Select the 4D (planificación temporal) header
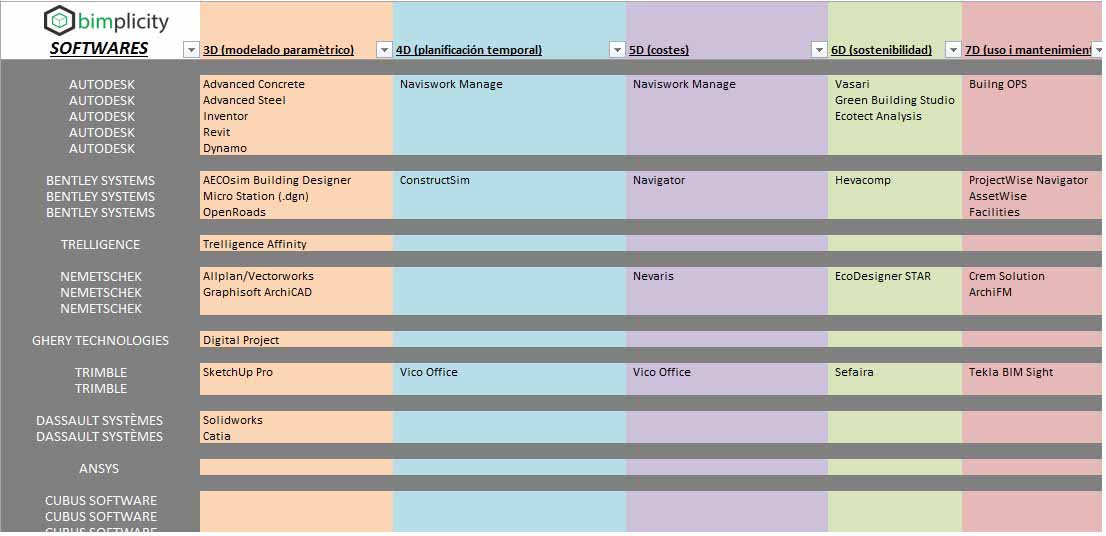This screenshot has height=536, width=1106. (x=469, y=50)
